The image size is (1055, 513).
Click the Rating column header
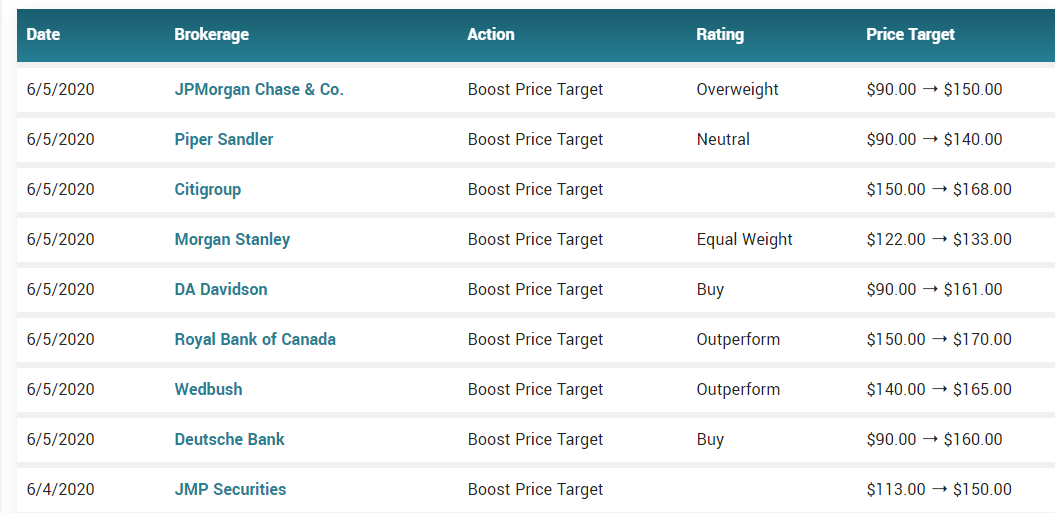coord(720,34)
